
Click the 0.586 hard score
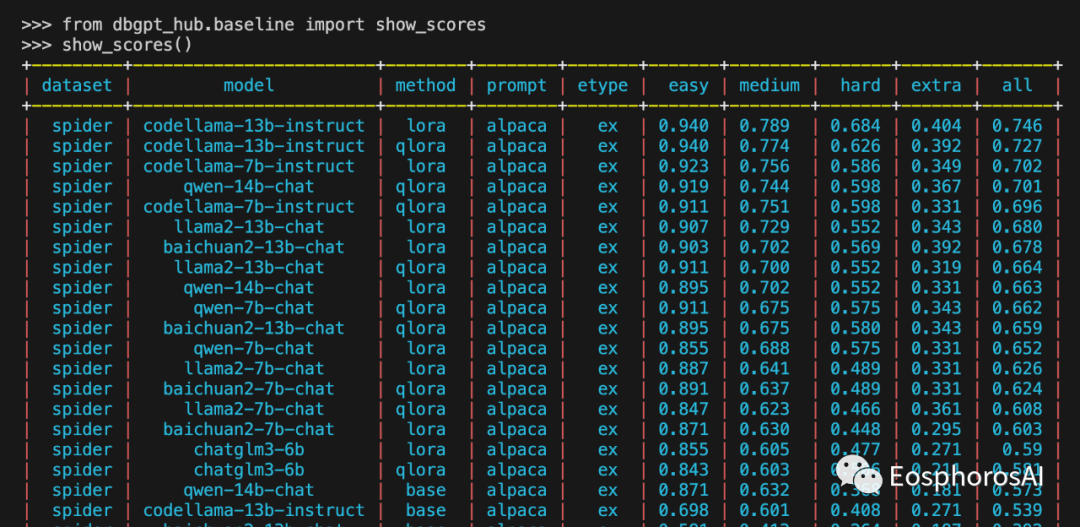click(x=855, y=166)
